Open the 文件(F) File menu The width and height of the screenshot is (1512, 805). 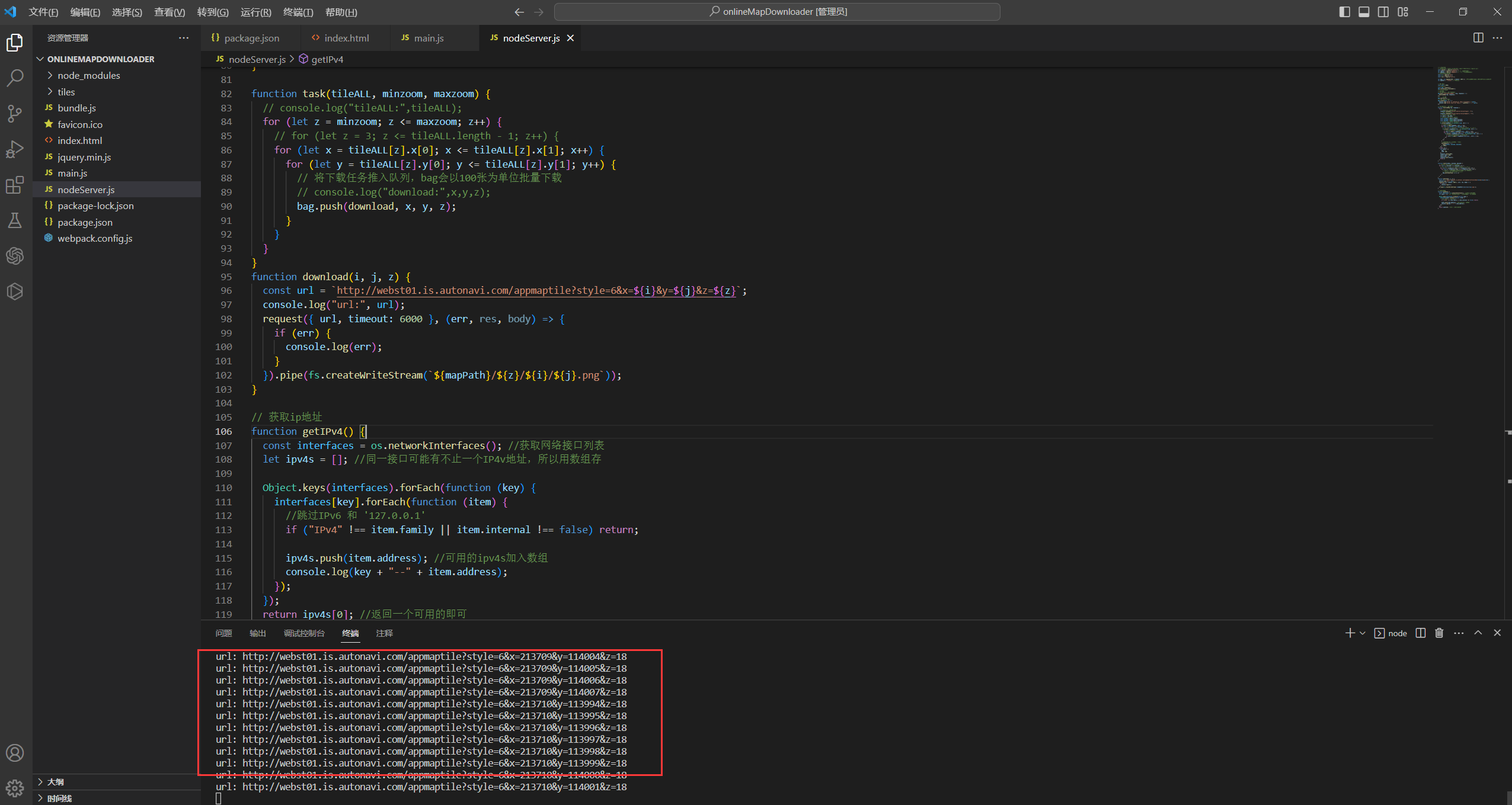point(43,12)
